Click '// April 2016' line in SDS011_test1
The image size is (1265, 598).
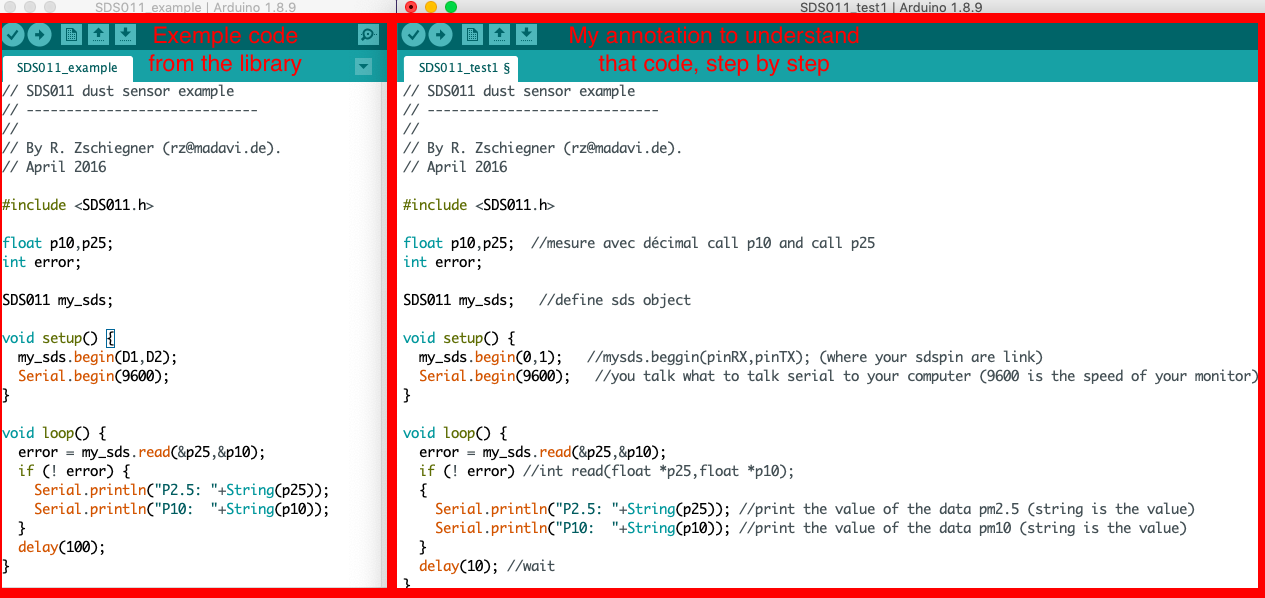click(x=455, y=167)
